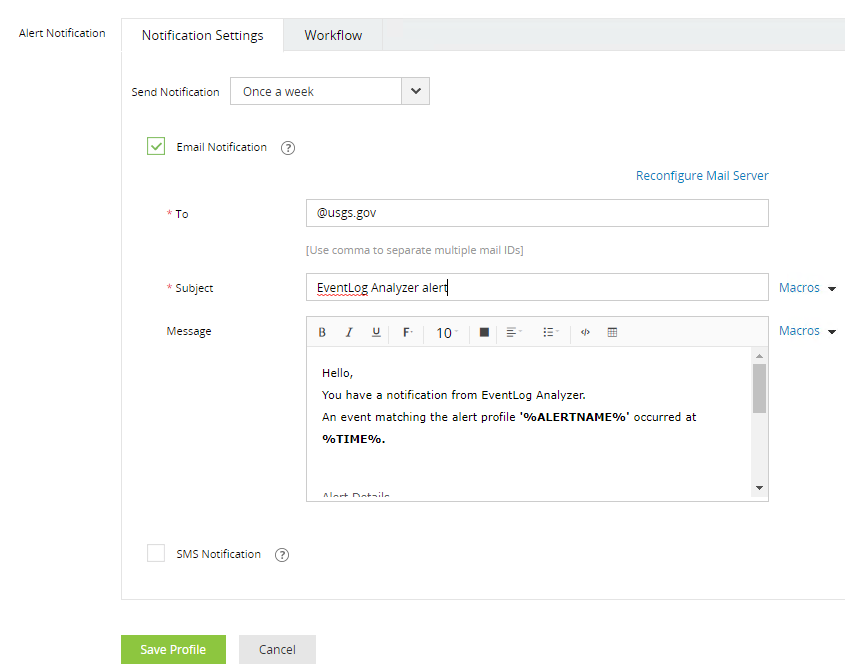Click the Subject input field

(x=537, y=287)
